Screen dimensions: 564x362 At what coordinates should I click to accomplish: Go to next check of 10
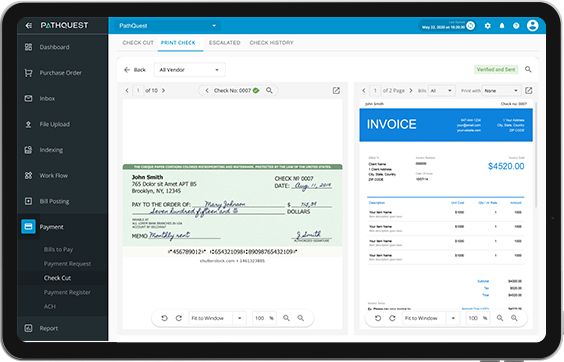[x=163, y=91]
